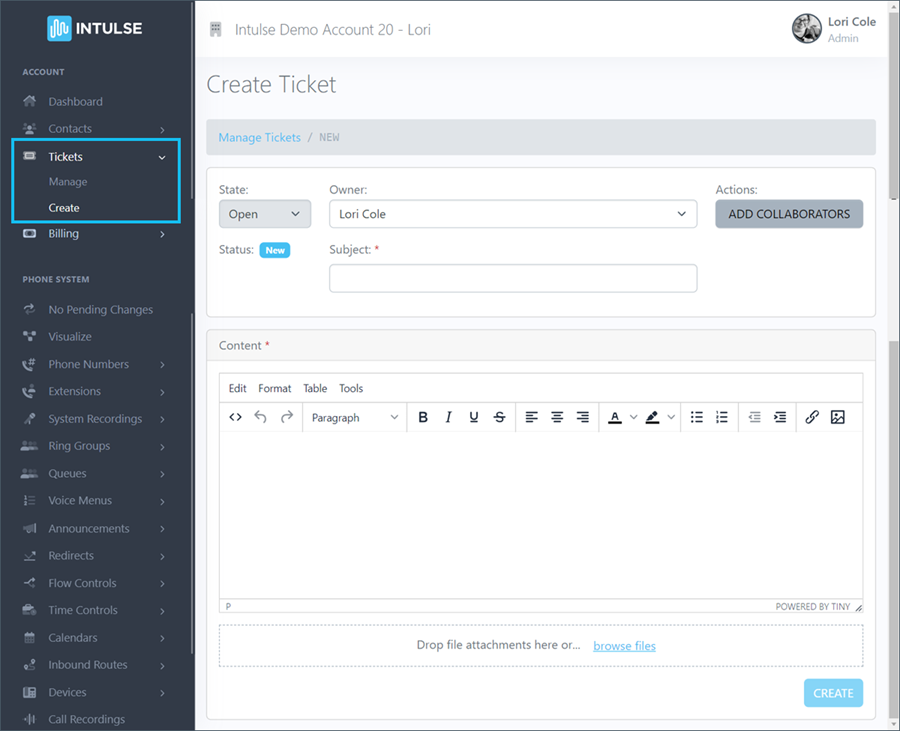The width and height of the screenshot is (900, 731).
Task: Open the Table menu in the editor
Action: [x=315, y=388]
